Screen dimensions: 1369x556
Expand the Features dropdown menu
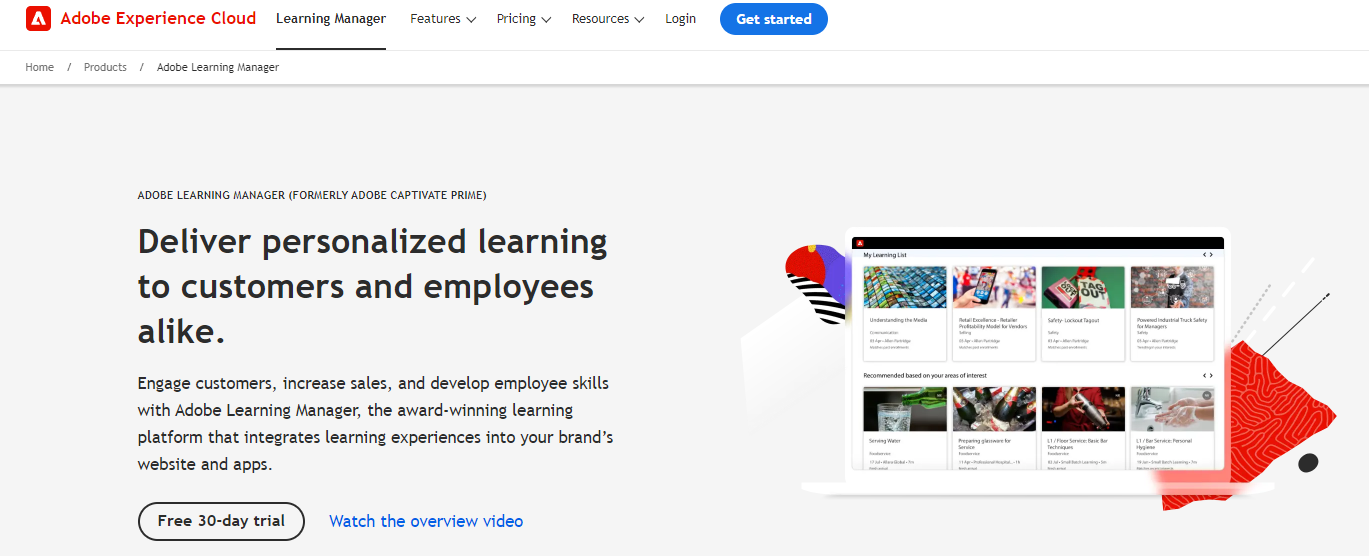tap(443, 19)
